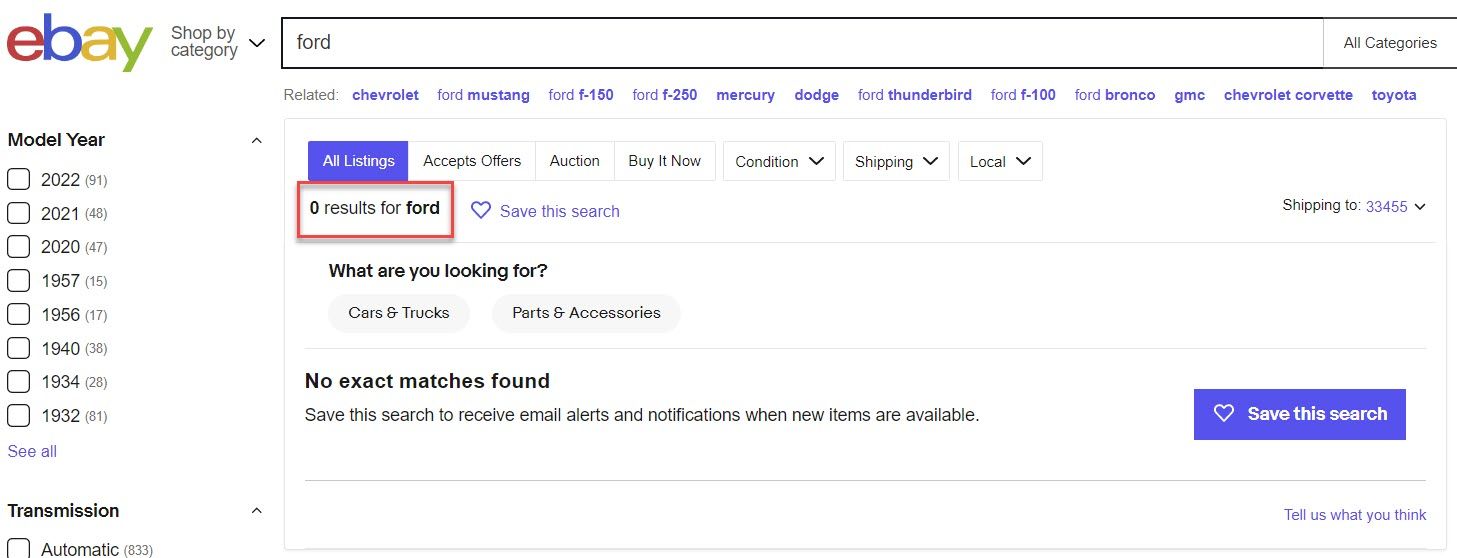The width and height of the screenshot is (1457, 558).
Task: Tick the 1957 model year checkbox
Action: [x=19, y=281]
